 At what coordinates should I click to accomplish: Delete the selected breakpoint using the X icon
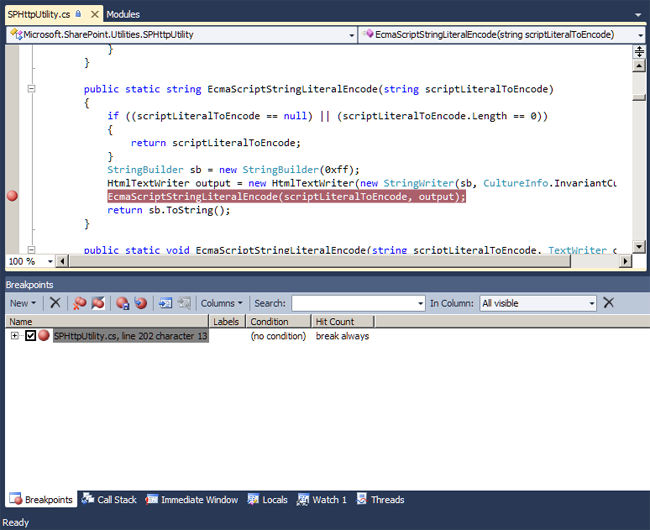click(x=55, y=303)
